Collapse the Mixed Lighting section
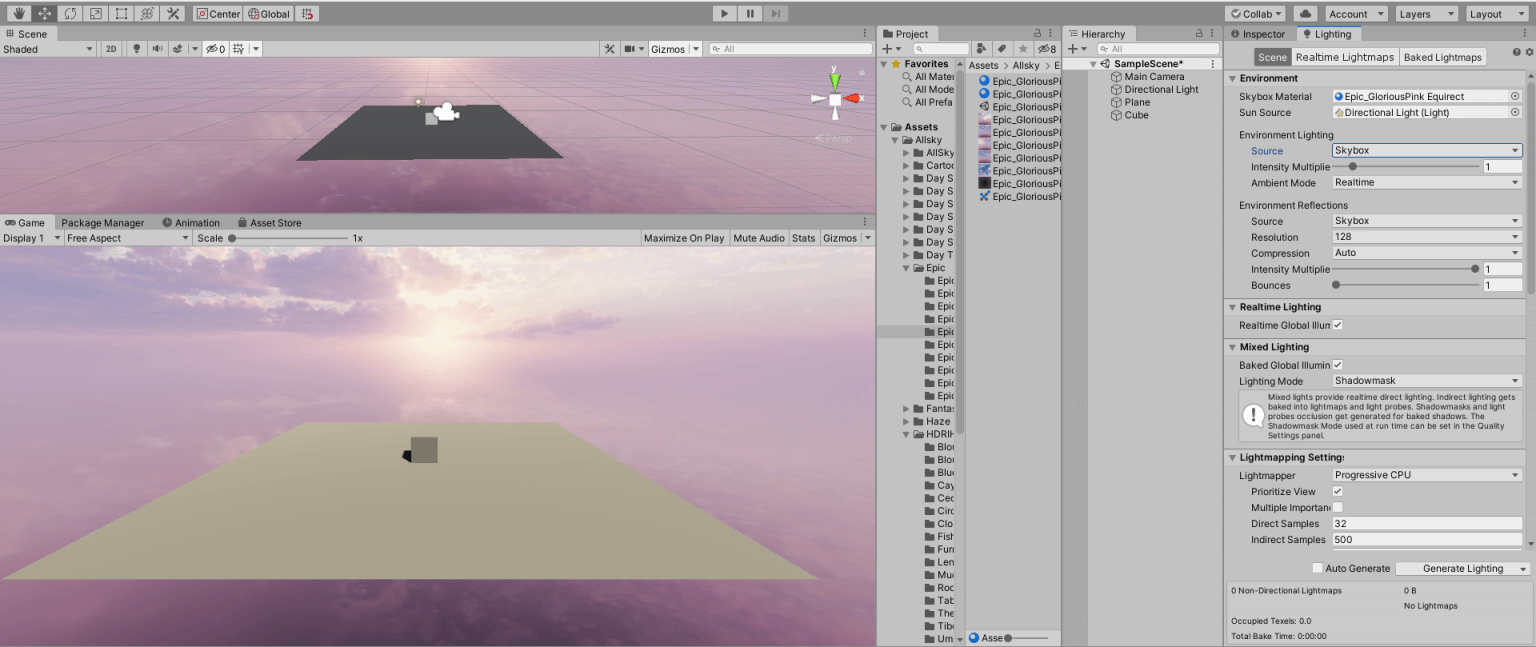Viewport: 1536px width, 647px height. pyautogui.click(x=1233, y=347)
